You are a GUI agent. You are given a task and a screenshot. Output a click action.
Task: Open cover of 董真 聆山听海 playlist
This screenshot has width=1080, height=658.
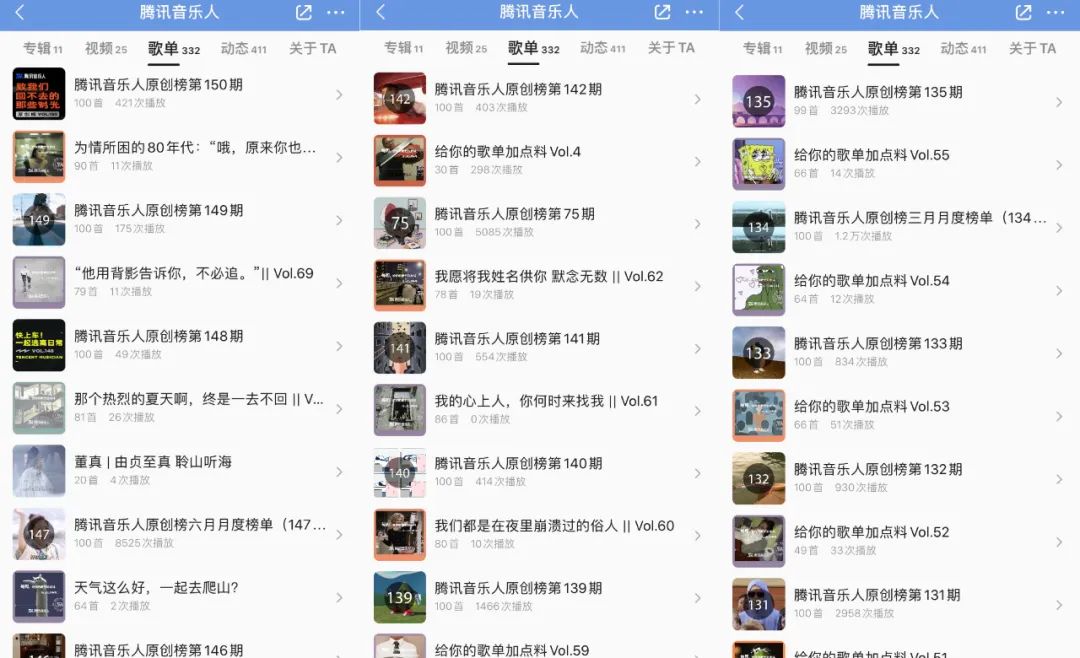pyautogui.click(x=39, y=471)
